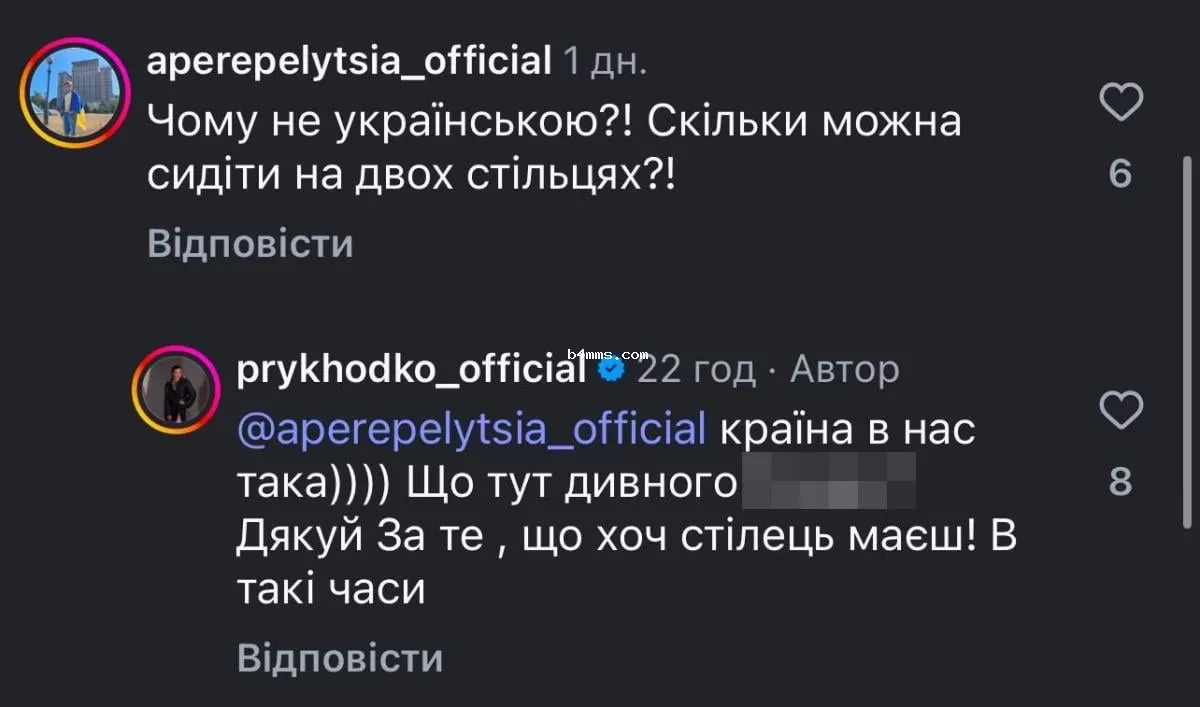The height and width of the screenshot is (707, 1200).
Task: Open aperepelytsia_official's profile picture
Action: point(74,93)
